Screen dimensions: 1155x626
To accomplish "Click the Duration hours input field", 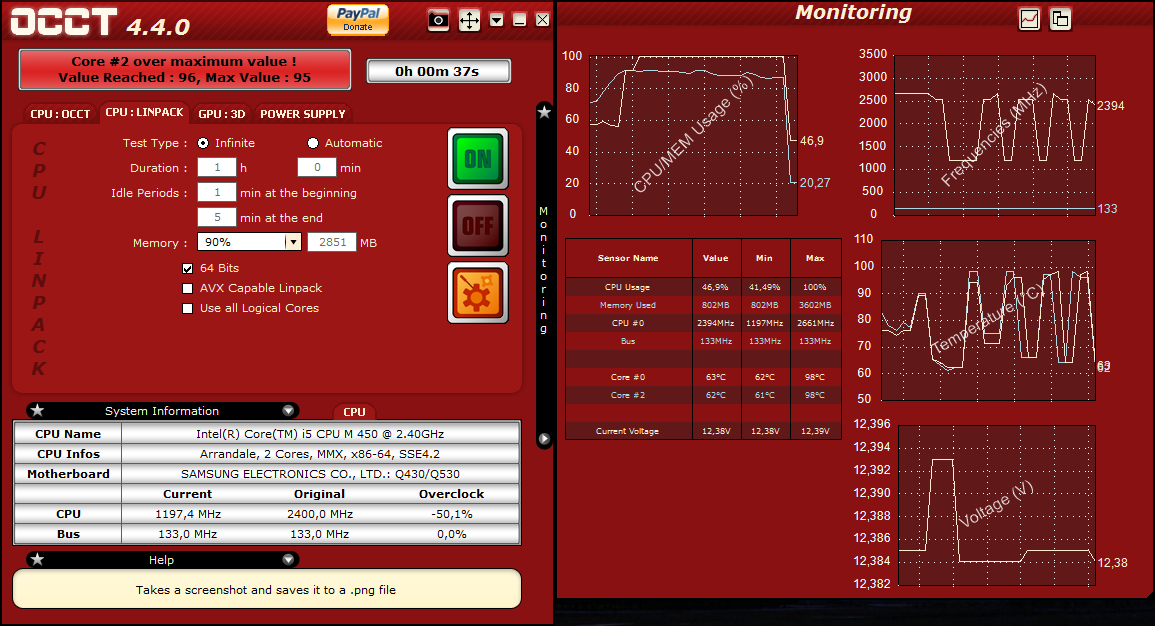I will [x=217, y=168].
